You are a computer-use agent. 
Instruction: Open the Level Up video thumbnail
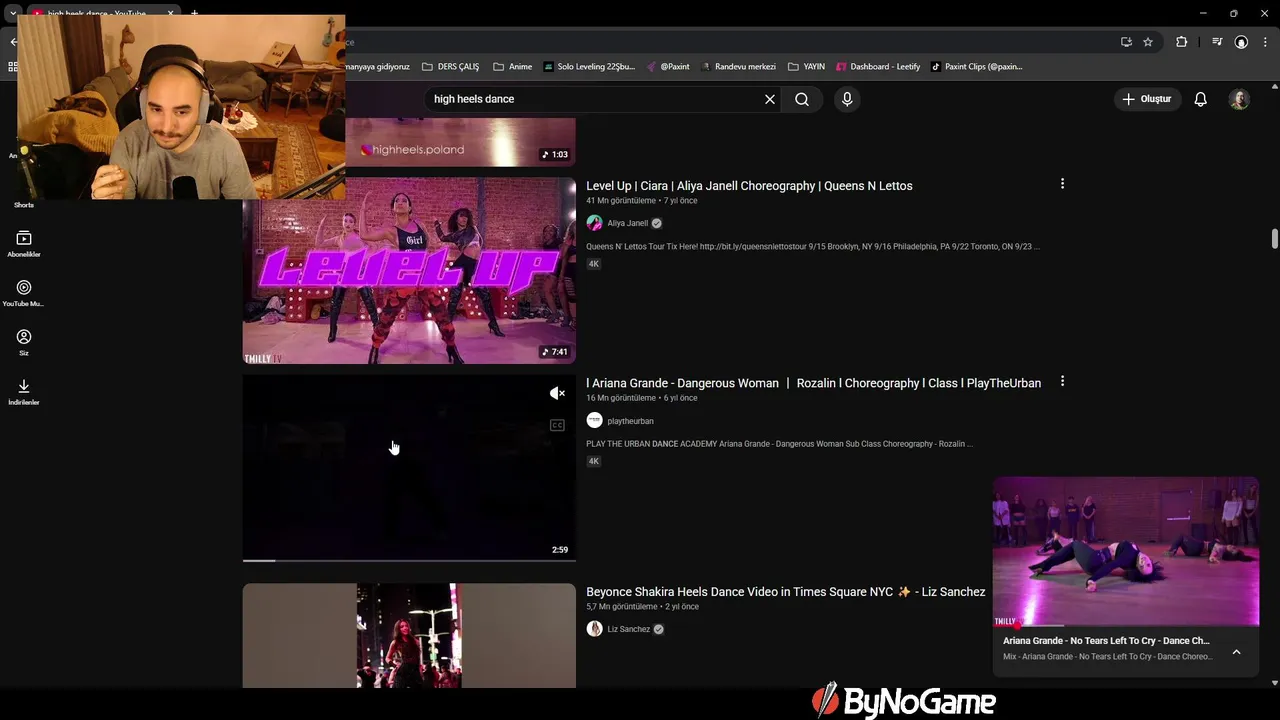pyautogui.click(x=409, y=270)
